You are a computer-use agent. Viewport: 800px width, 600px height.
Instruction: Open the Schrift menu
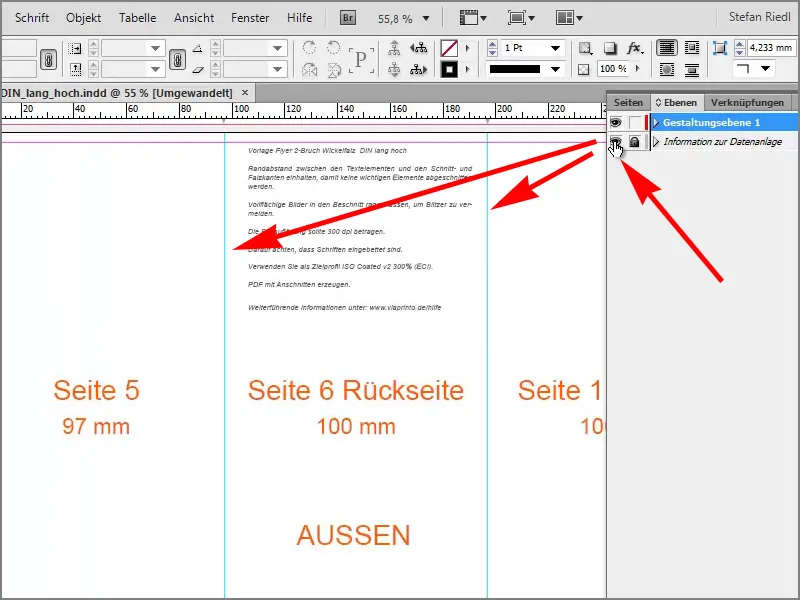coord(32,18)
